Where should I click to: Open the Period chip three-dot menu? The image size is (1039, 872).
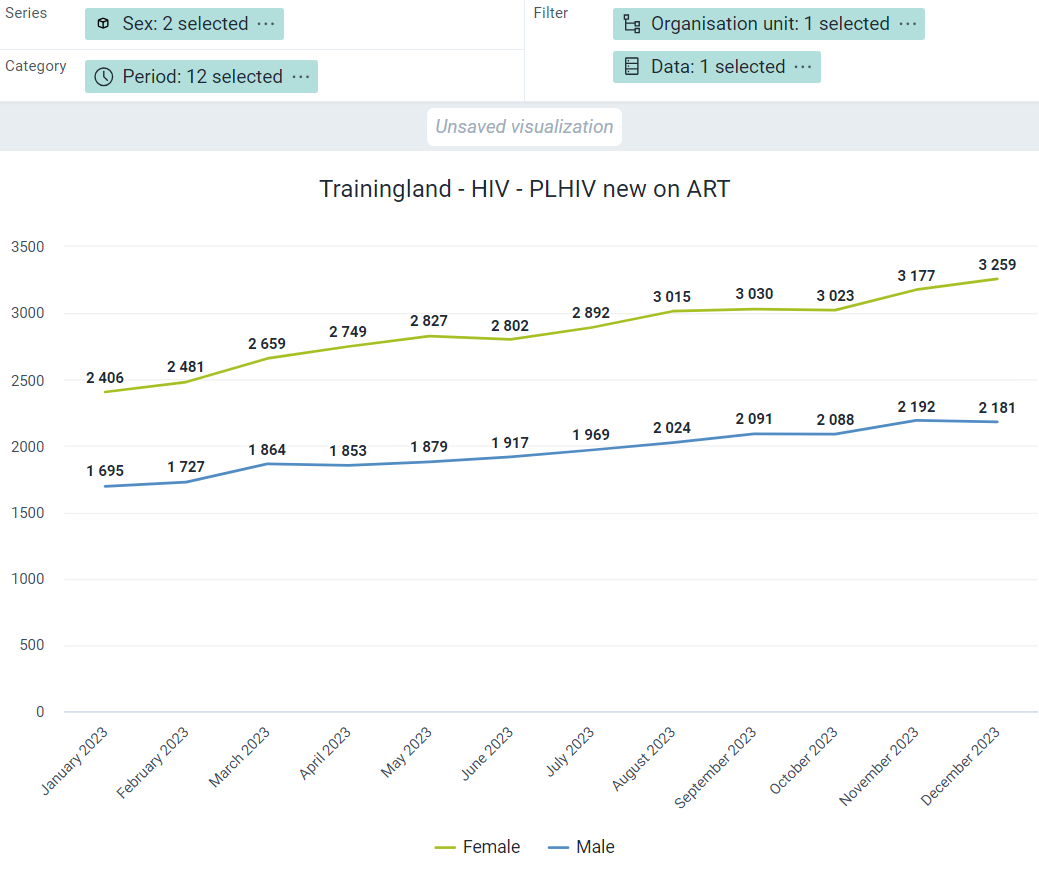(301, 77)
